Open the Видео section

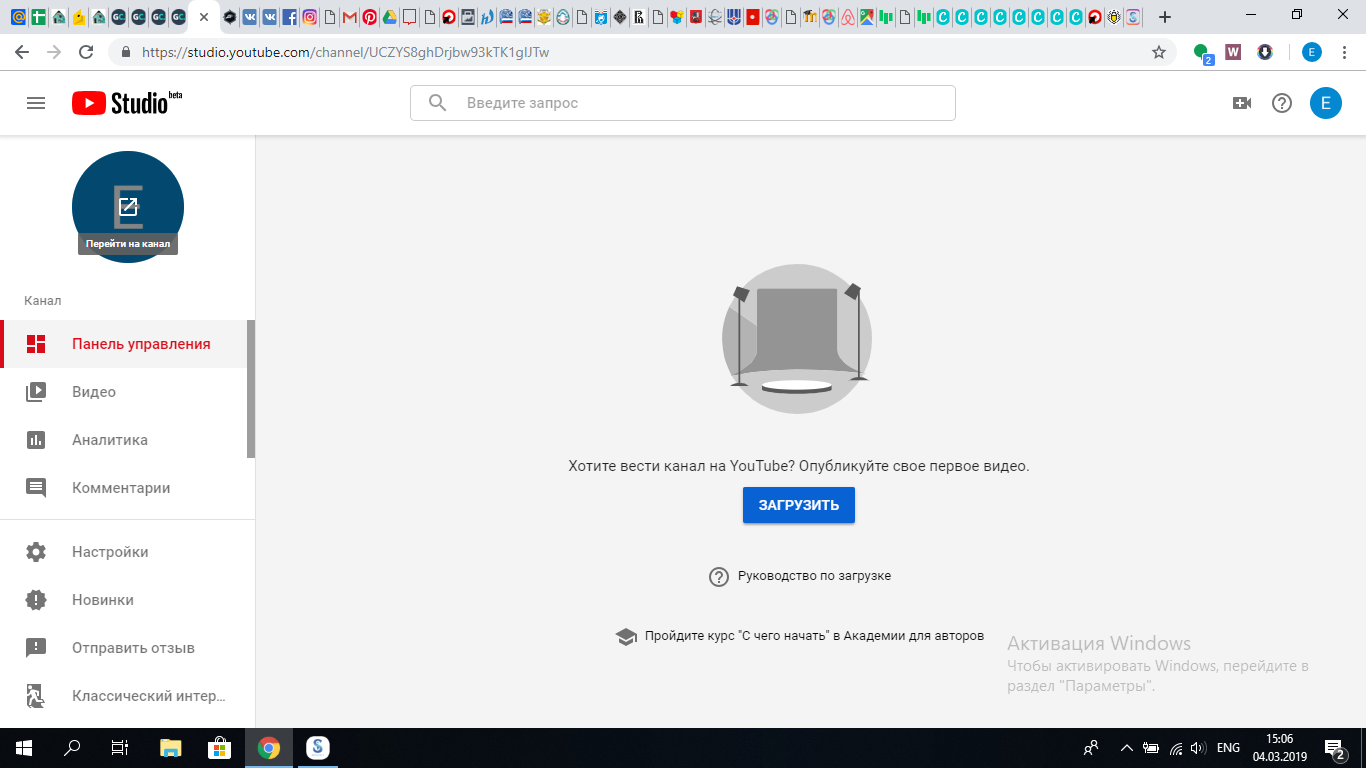(94, 392)
